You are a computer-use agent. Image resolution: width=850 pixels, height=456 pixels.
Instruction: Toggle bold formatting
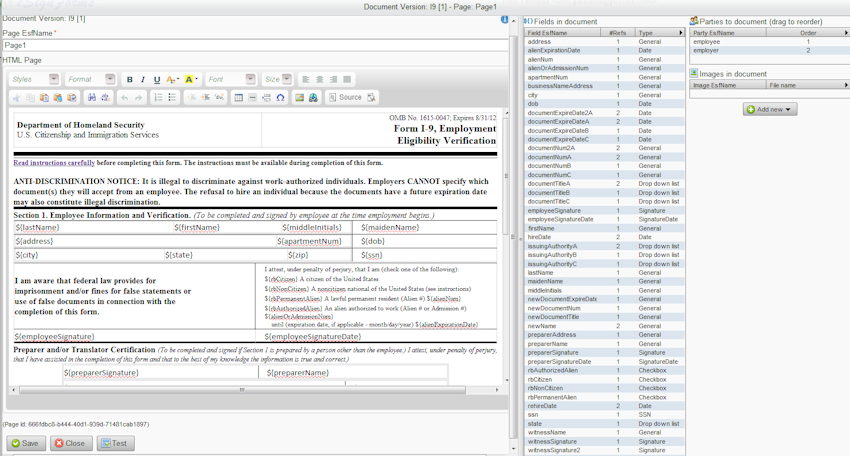pos(130,80)
